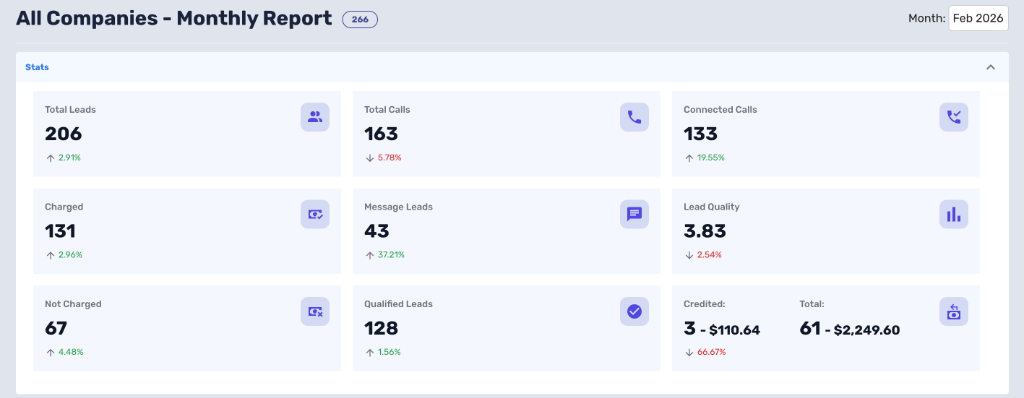Click the Charged value 131
1024x398 pixels.
[60, 231]
